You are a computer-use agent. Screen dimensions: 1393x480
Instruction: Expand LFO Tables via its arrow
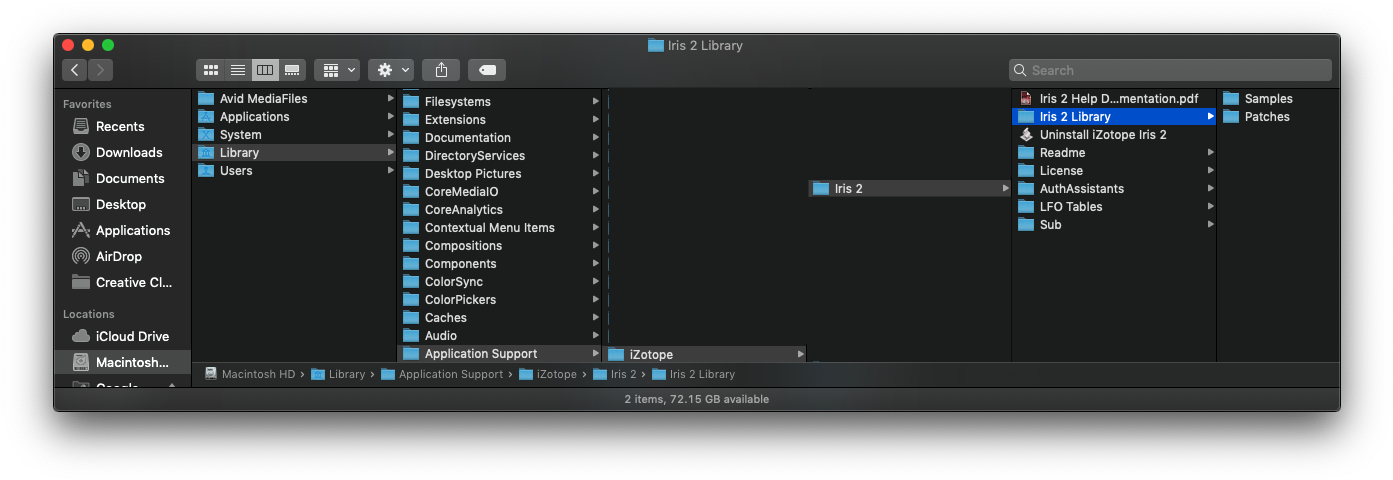pos(1210,206)
